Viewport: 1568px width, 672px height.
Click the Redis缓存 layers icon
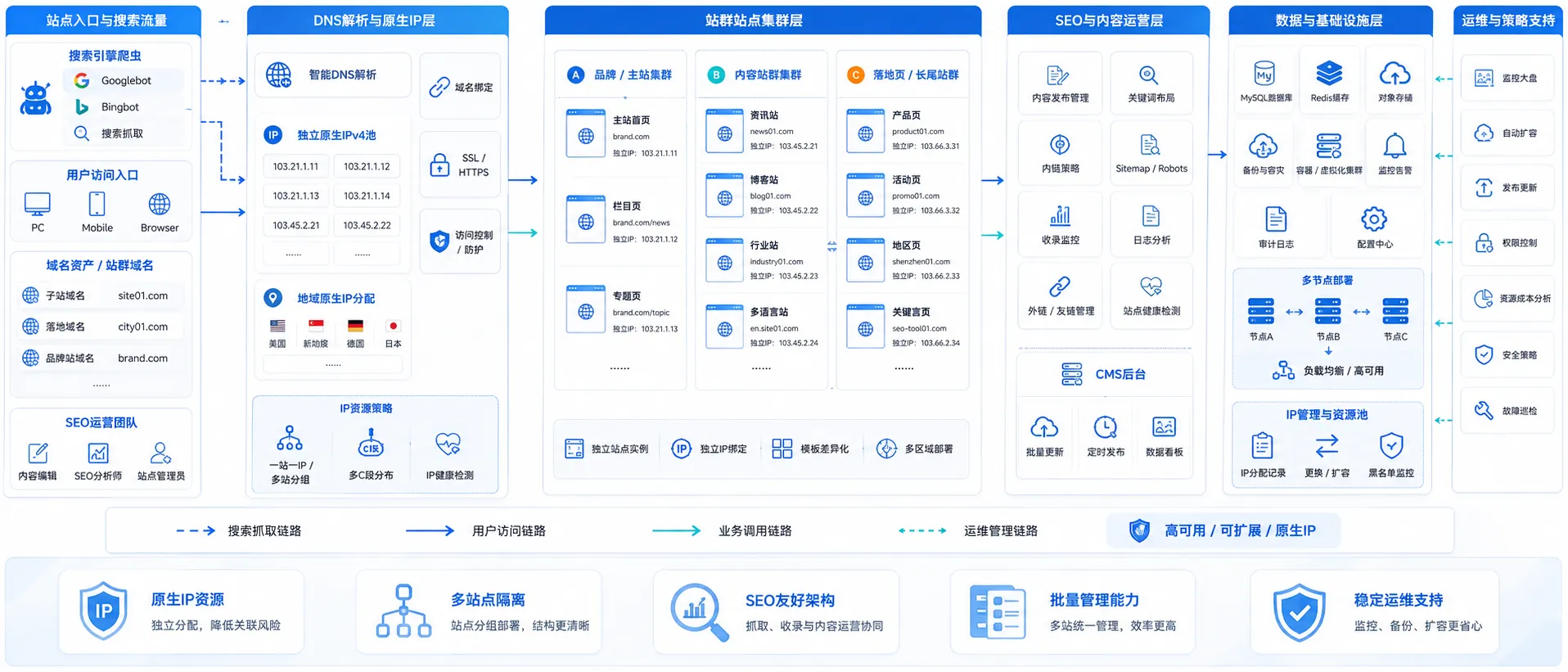pos(1329,74)
